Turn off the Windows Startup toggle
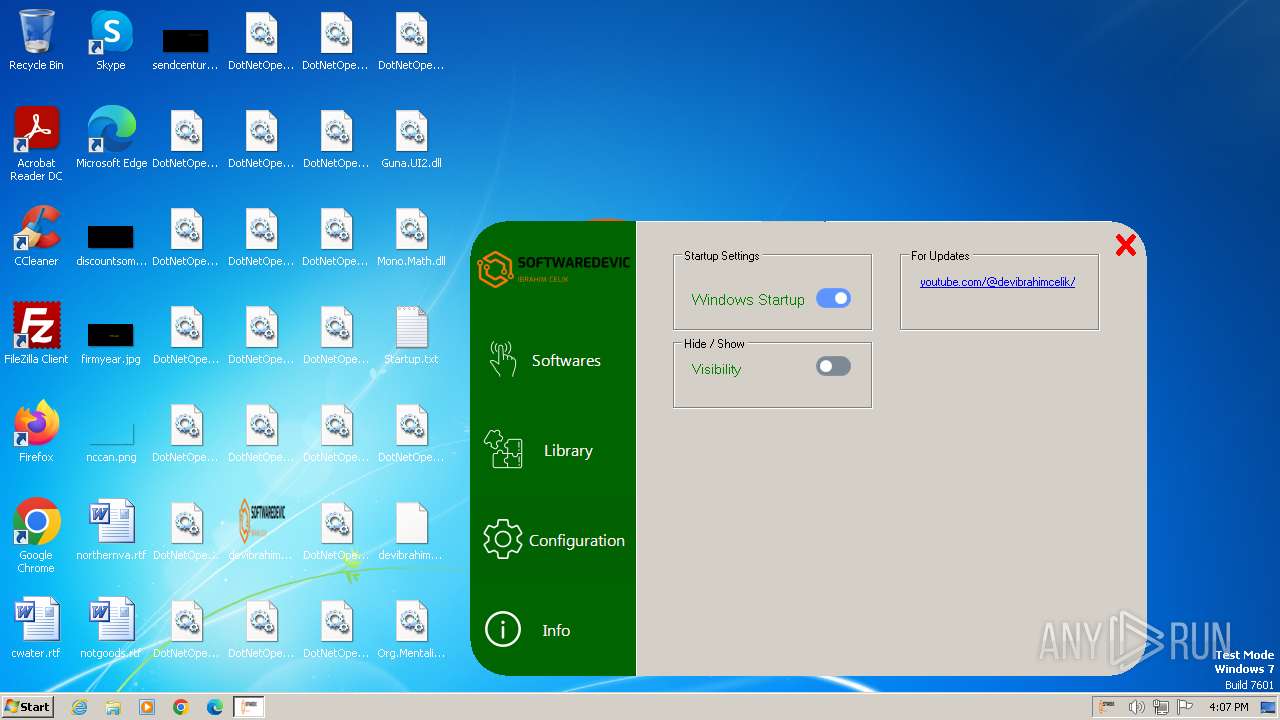 point(833,298)
